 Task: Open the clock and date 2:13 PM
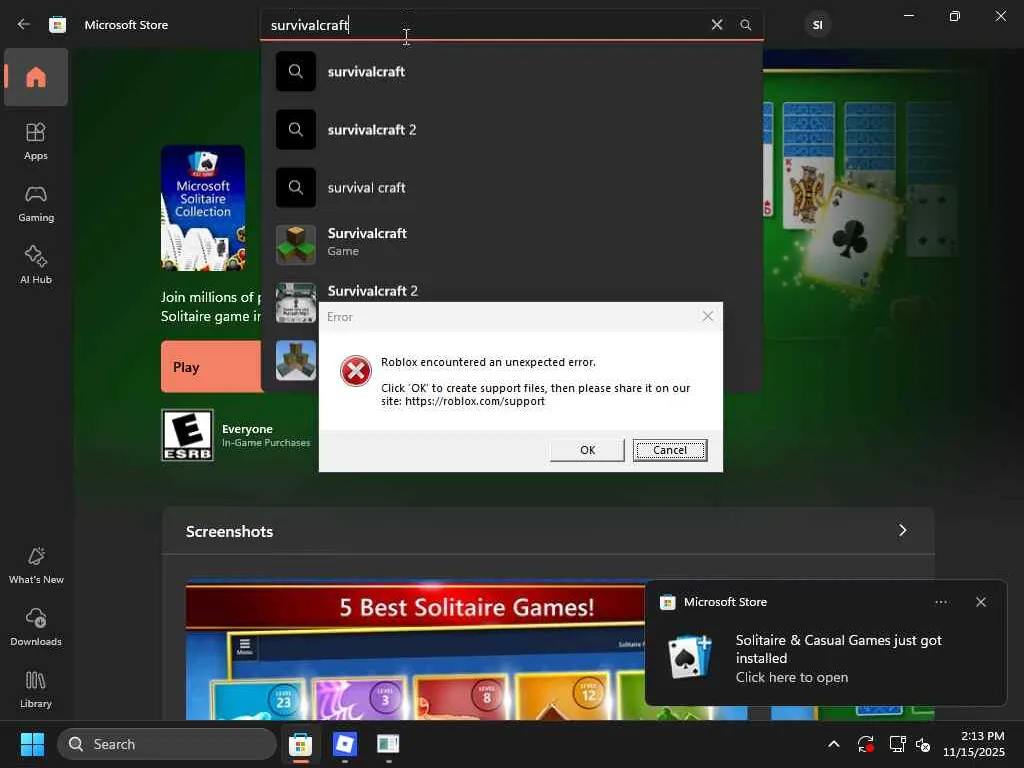pos(974,744)
